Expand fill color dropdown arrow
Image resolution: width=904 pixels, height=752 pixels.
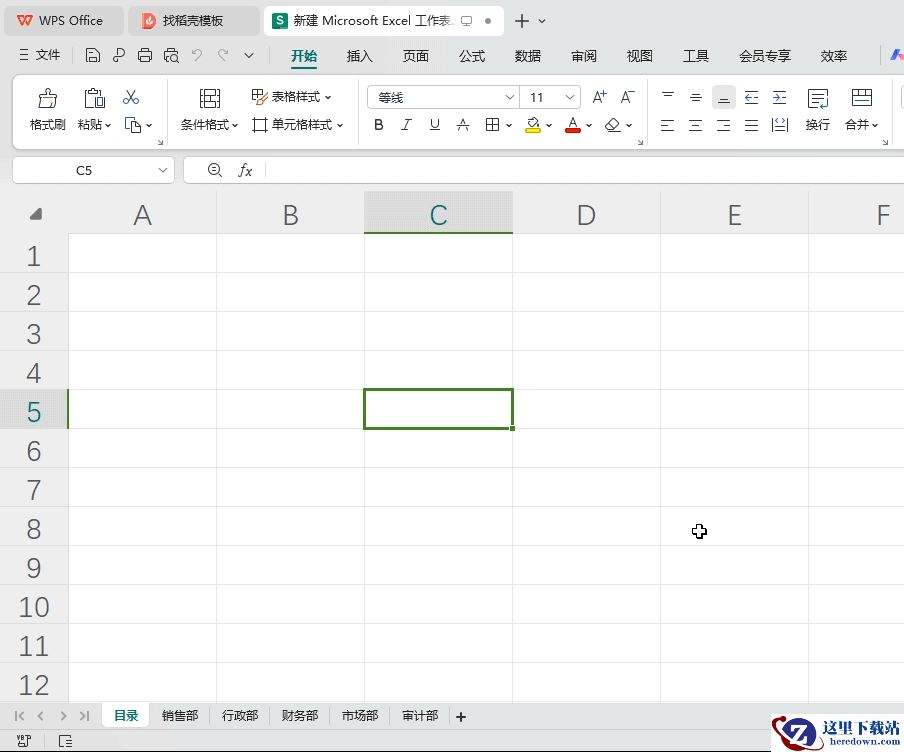[549, 125]
